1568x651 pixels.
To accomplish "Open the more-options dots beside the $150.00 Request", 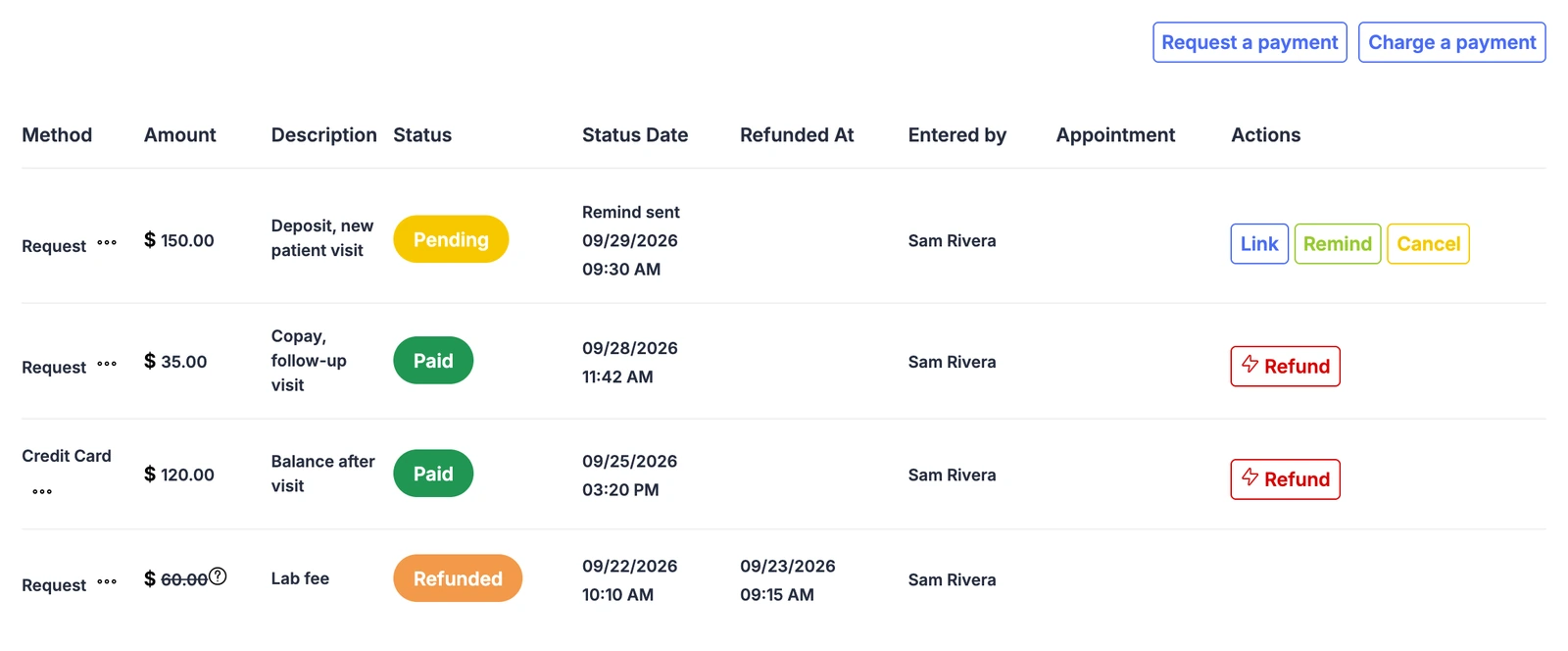I will (x=107, y=242).
